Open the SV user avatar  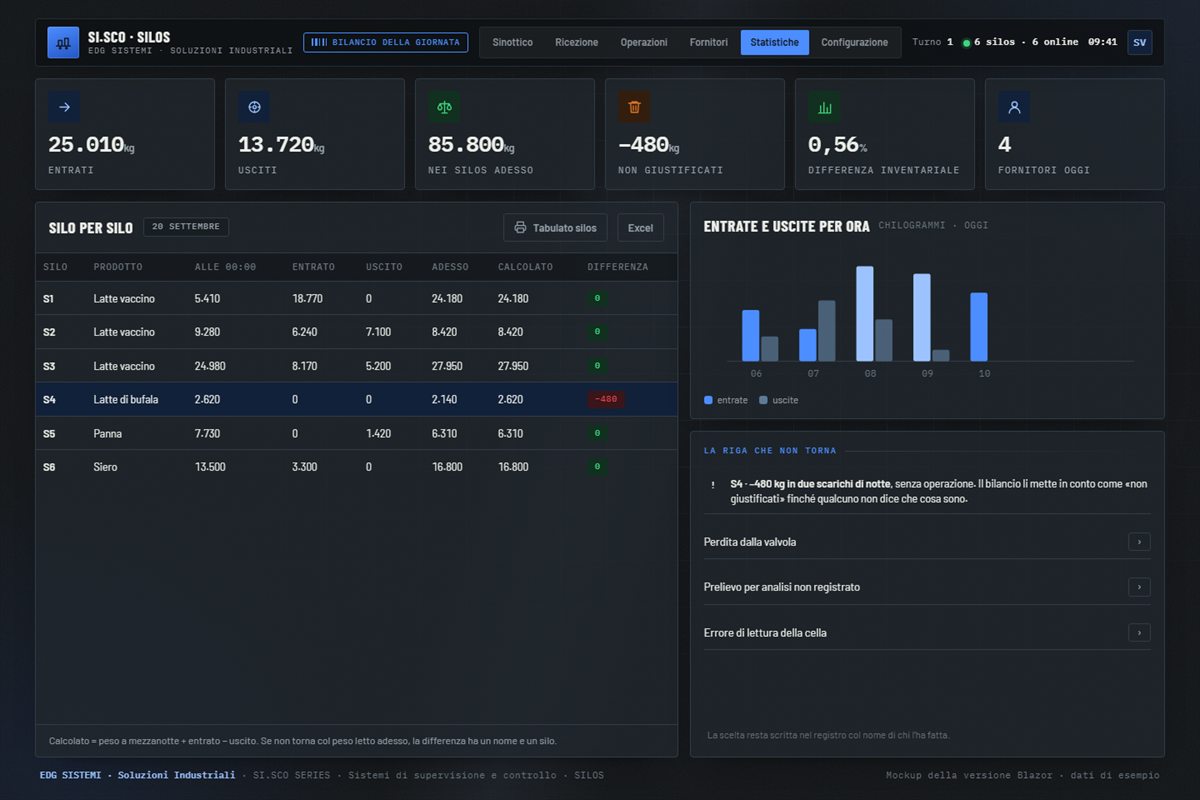(x=1139, y=42)
